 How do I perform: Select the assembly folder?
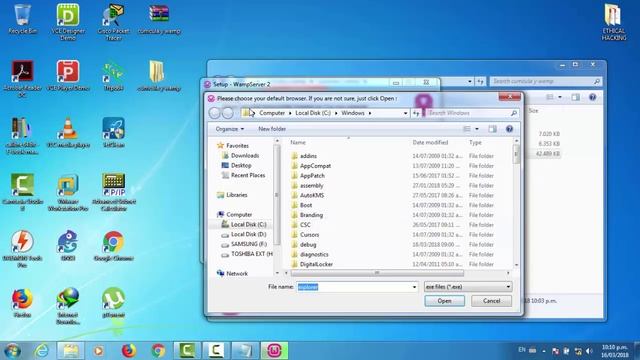[311, 185]
